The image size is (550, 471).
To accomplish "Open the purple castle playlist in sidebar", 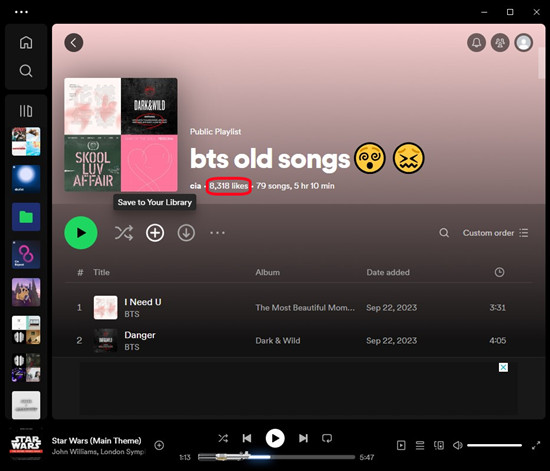I will (x=26, y=292).
